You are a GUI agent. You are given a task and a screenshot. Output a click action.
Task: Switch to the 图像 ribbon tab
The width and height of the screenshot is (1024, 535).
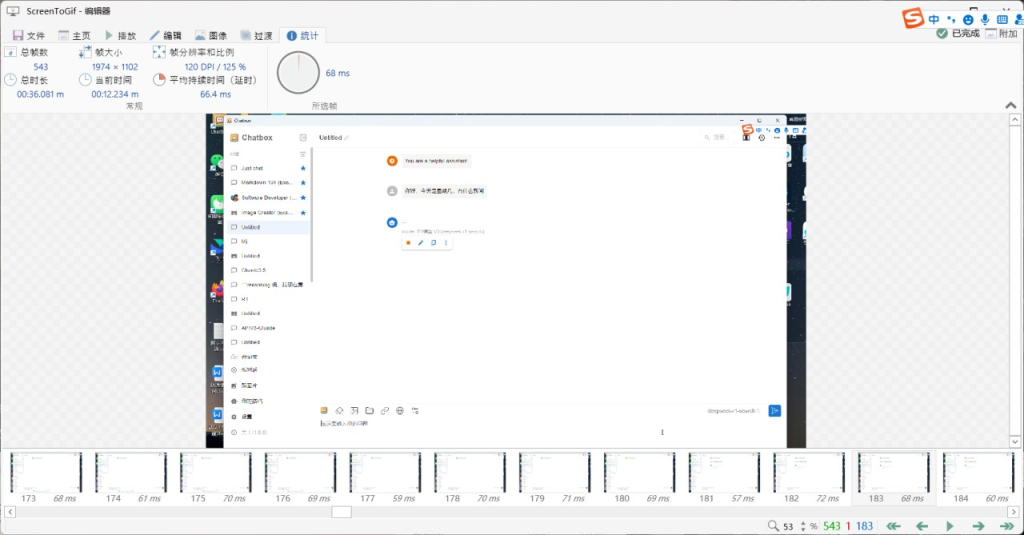pos(210,35)
